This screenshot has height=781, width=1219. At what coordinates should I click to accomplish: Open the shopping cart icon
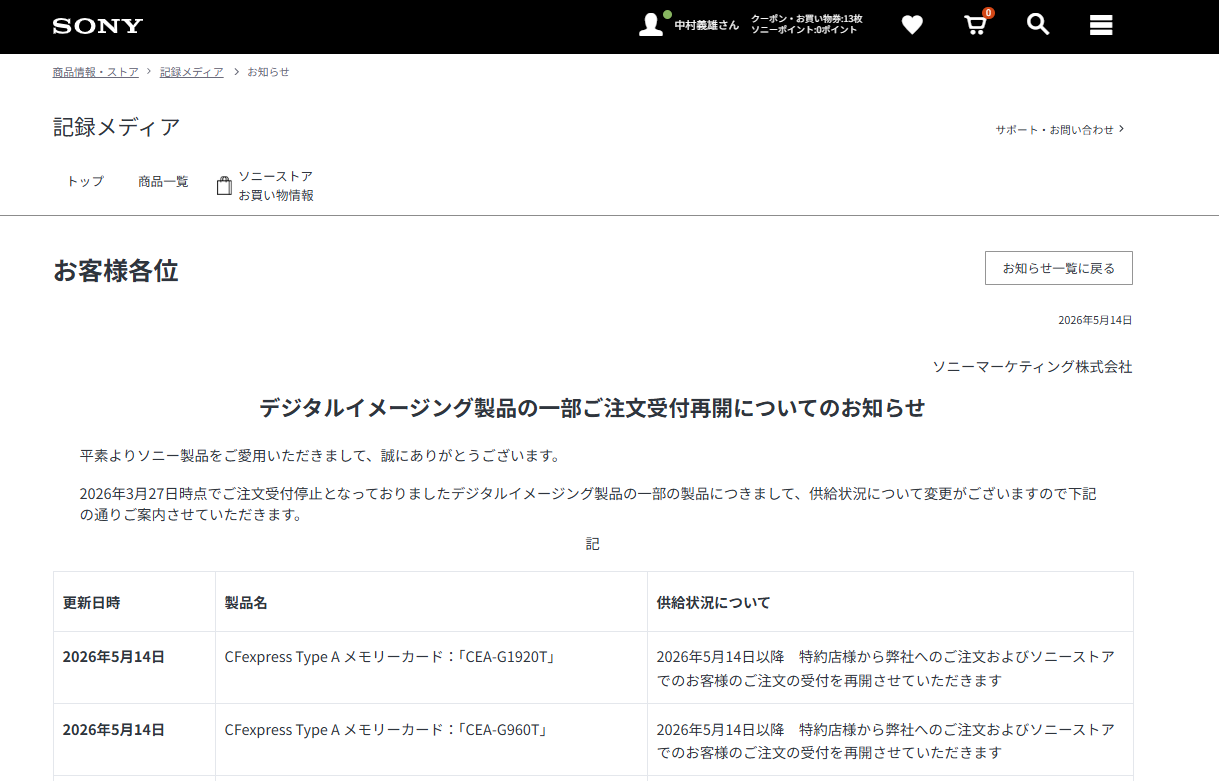976,25
